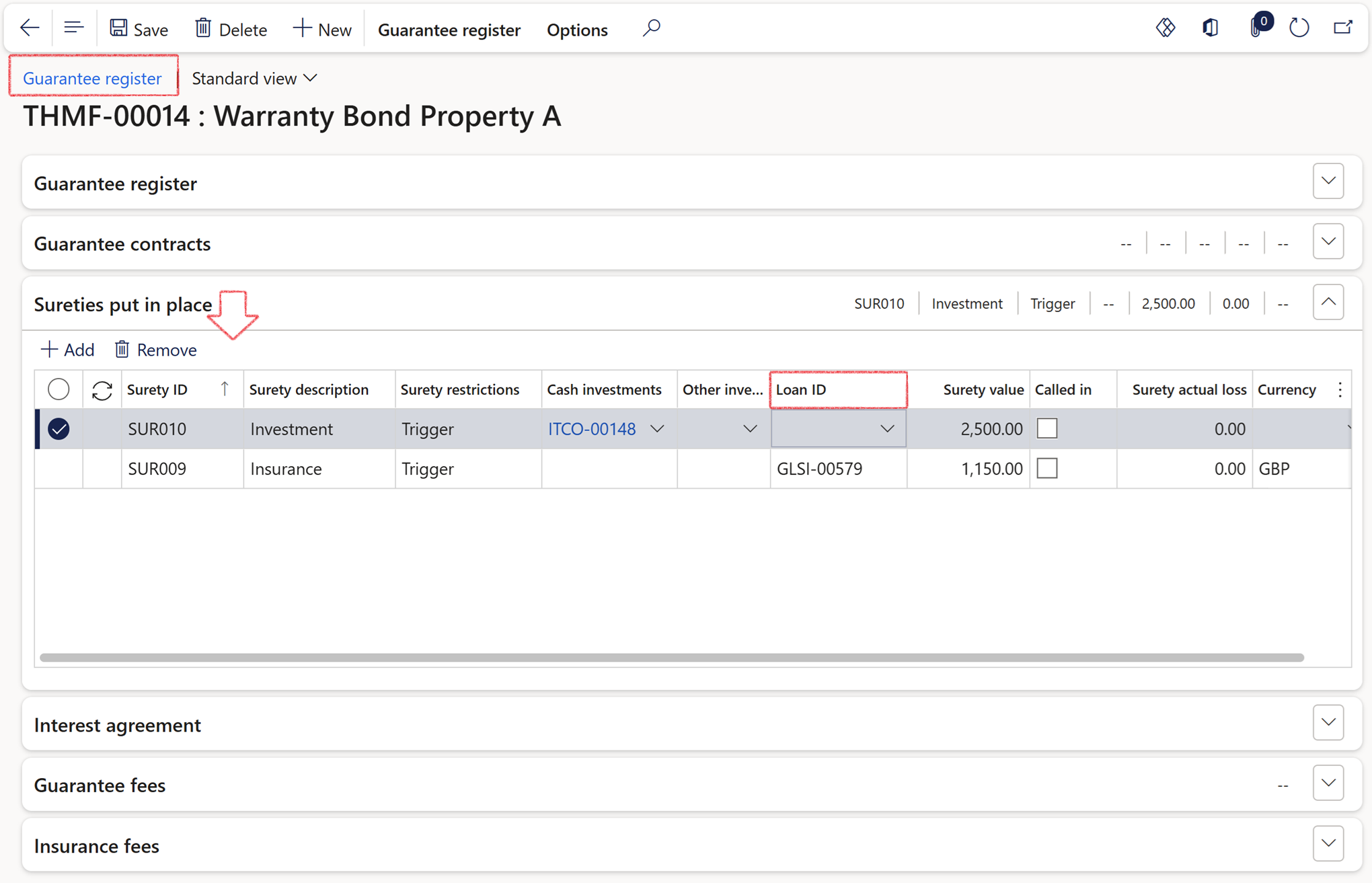Open attachments icon with badge

[x=1256, y=28]
